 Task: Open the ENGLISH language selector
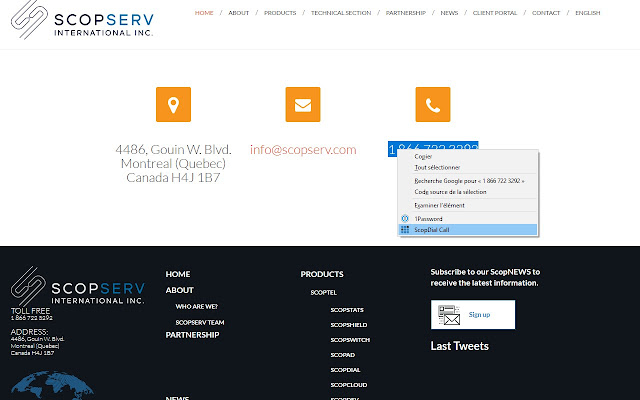588,13
